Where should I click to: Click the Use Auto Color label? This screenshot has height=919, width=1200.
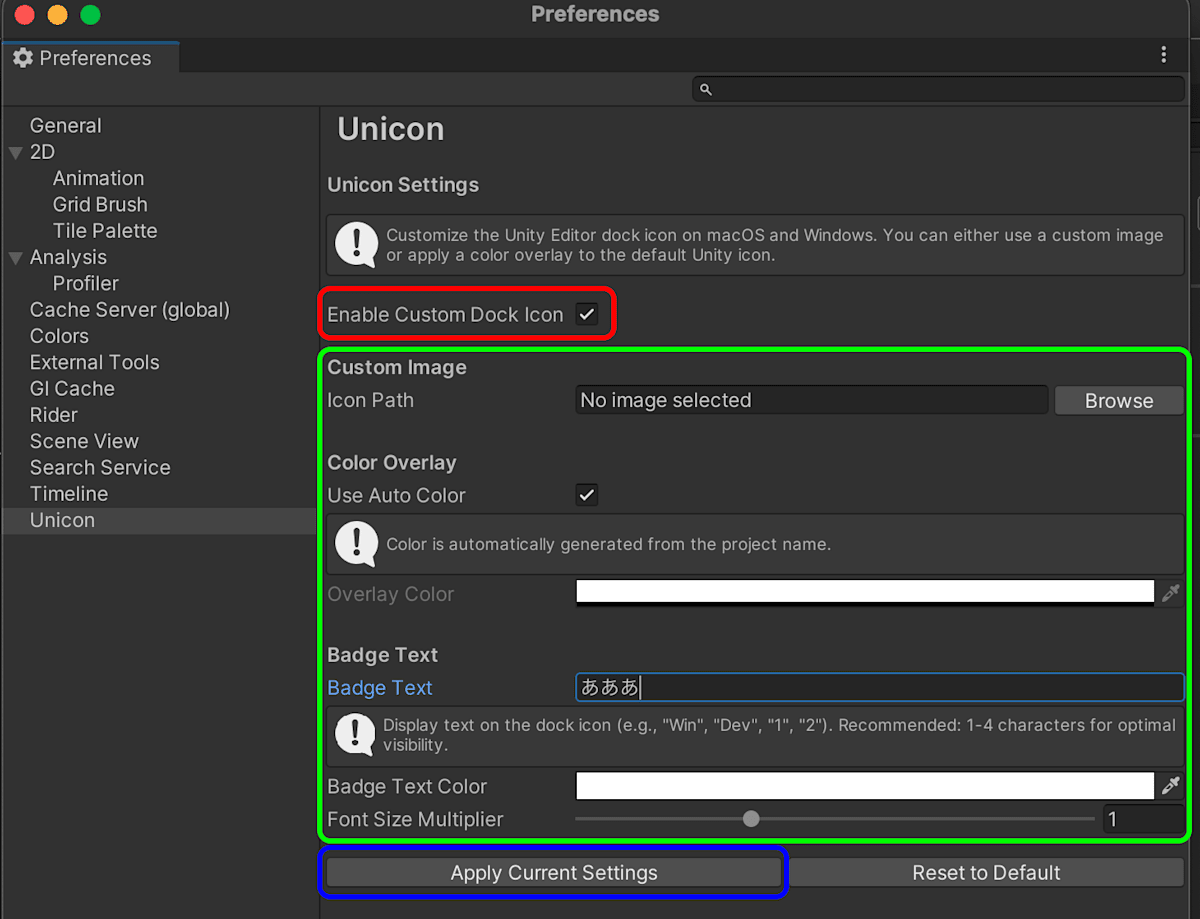tap(397, 495)
